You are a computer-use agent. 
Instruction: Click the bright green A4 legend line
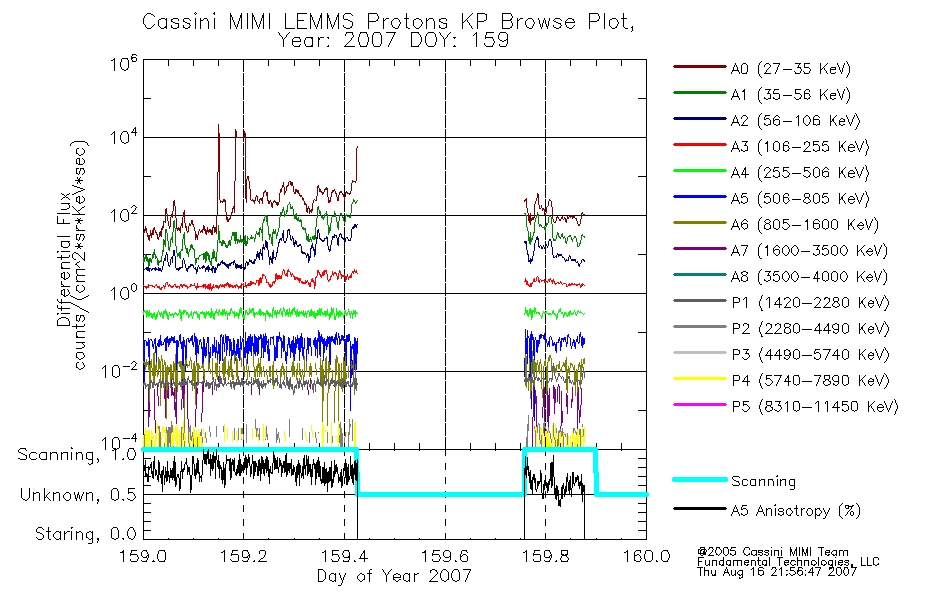pos(700,171)
